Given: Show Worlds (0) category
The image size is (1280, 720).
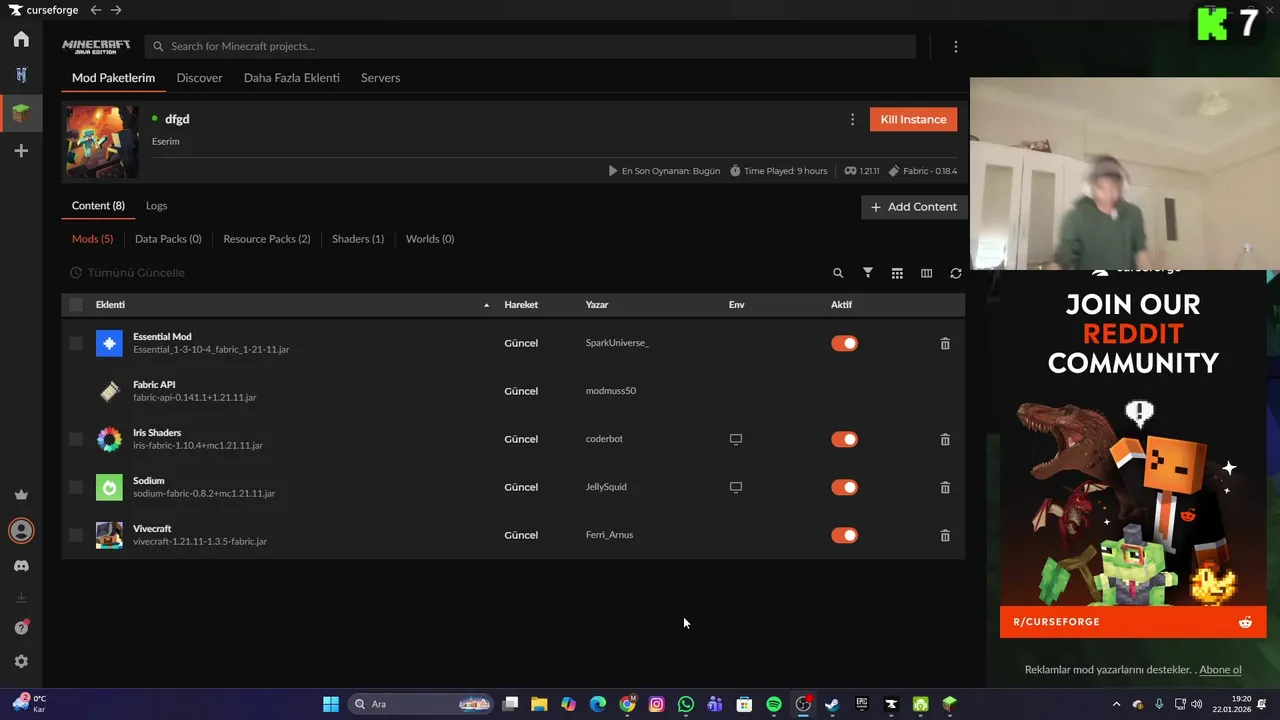Looking at the screenshot, I should click(430, 239).
